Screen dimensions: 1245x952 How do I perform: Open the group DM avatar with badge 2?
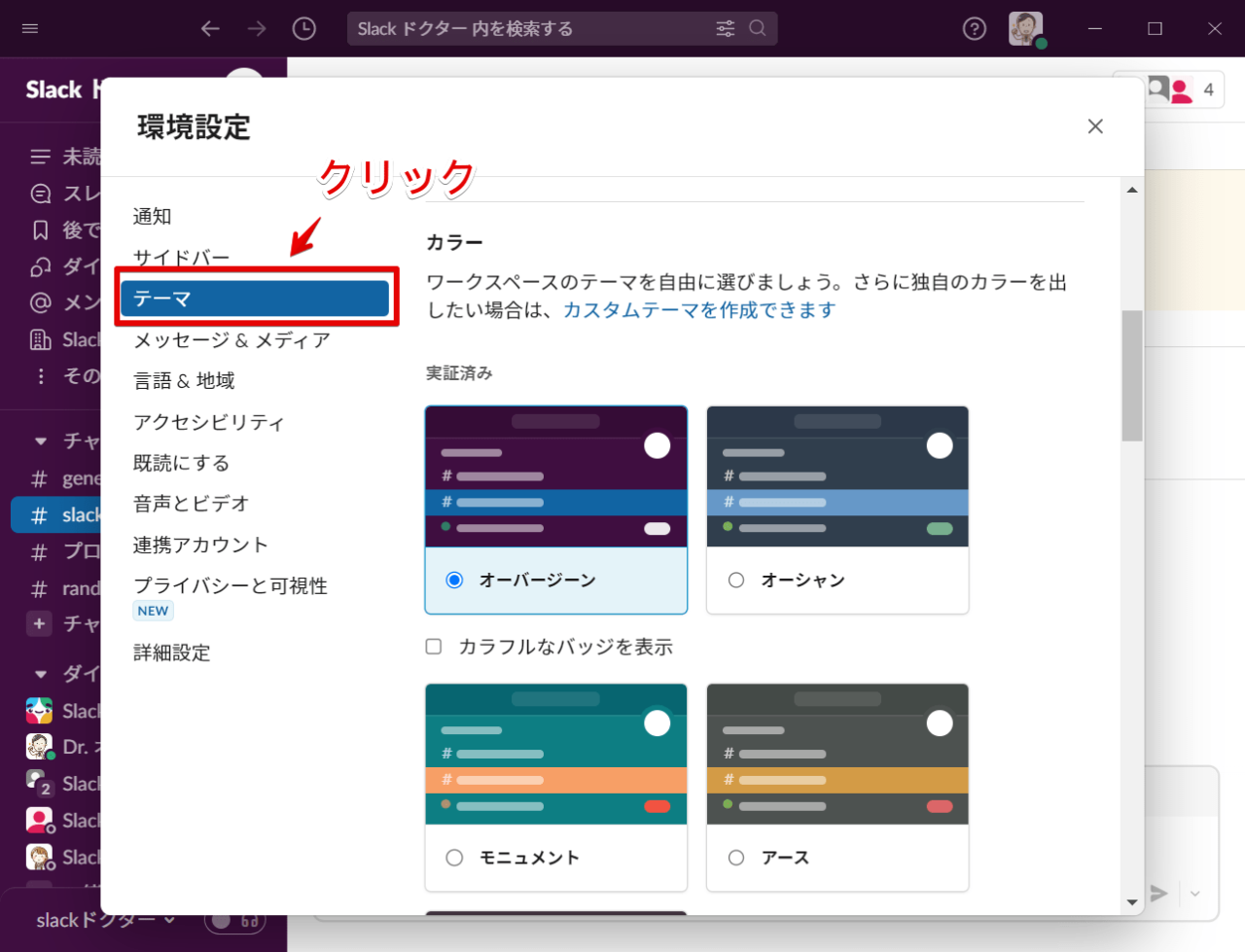click(x=39, y=784)
